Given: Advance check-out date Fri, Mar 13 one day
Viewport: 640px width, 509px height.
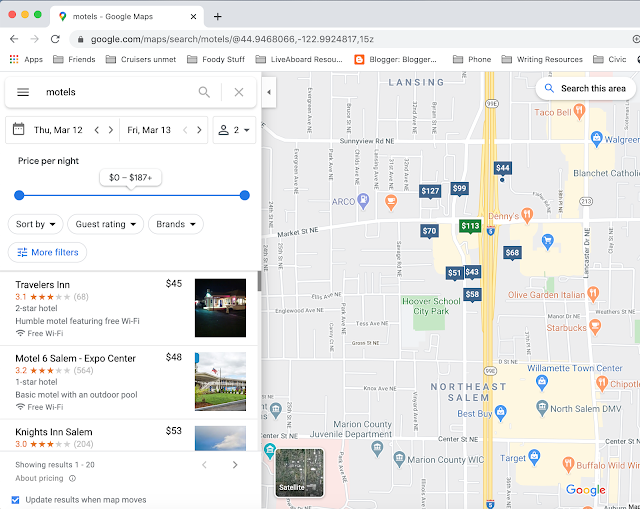Looking at the screenshot, I should (199, 130).
